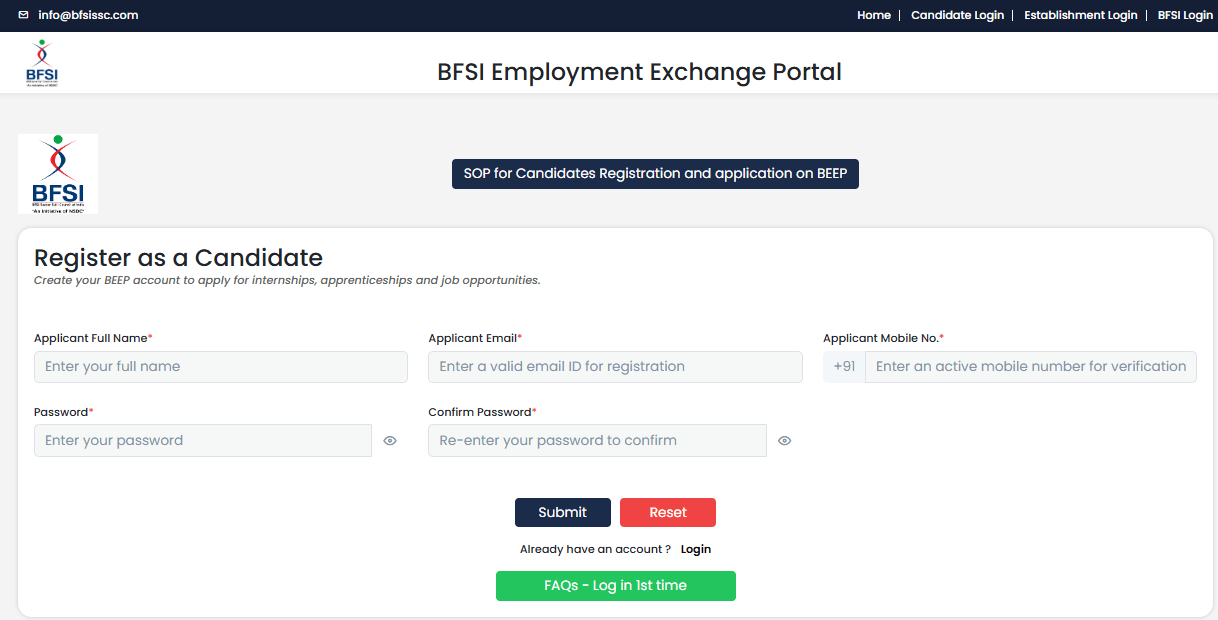Show the entered password using eye icon

tap(390, 440)
